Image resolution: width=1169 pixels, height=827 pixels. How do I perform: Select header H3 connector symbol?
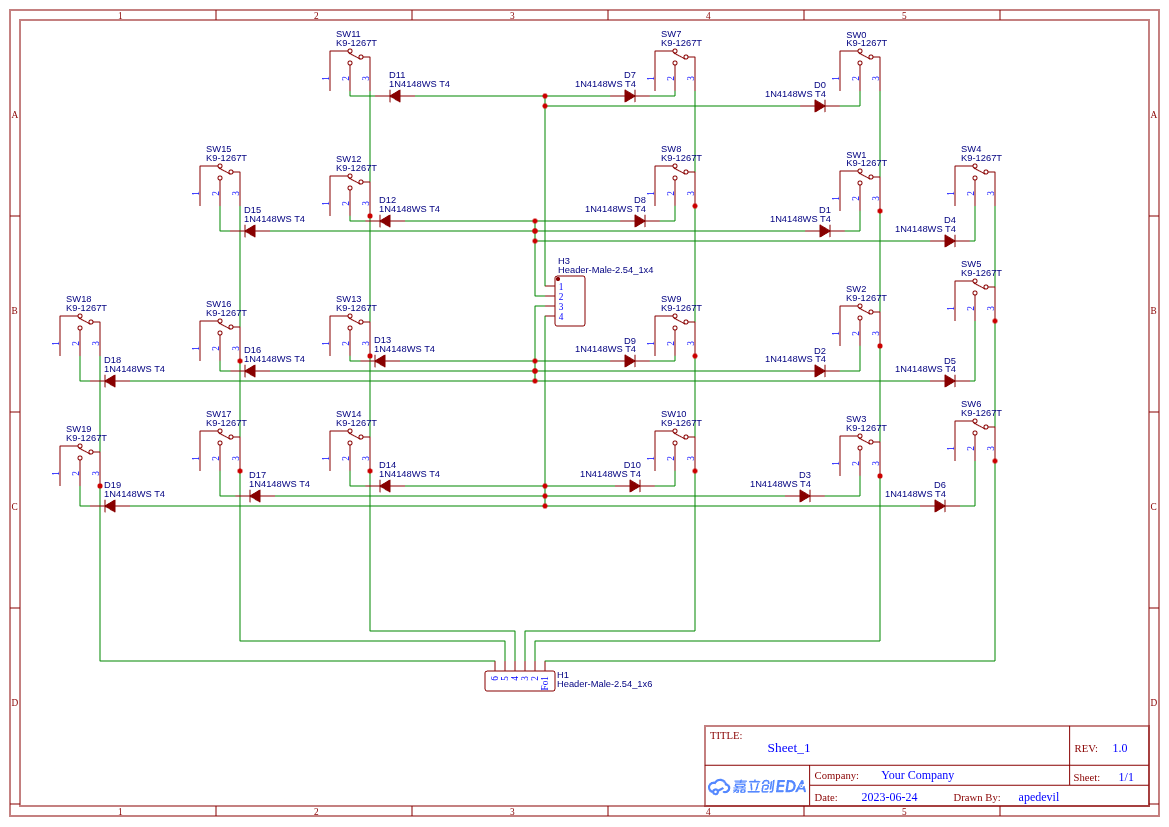pyautogui.click(x=570, y=300)
